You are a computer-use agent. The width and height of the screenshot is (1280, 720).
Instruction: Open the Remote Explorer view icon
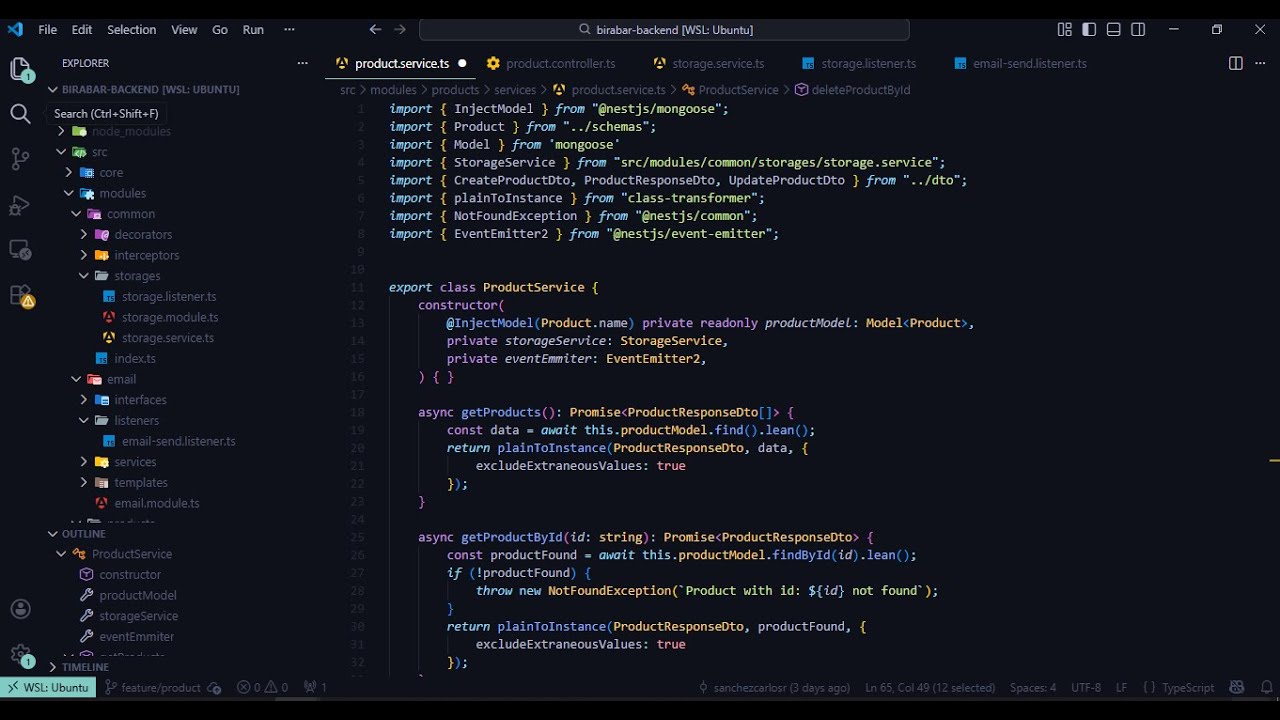tap(20, 250)
